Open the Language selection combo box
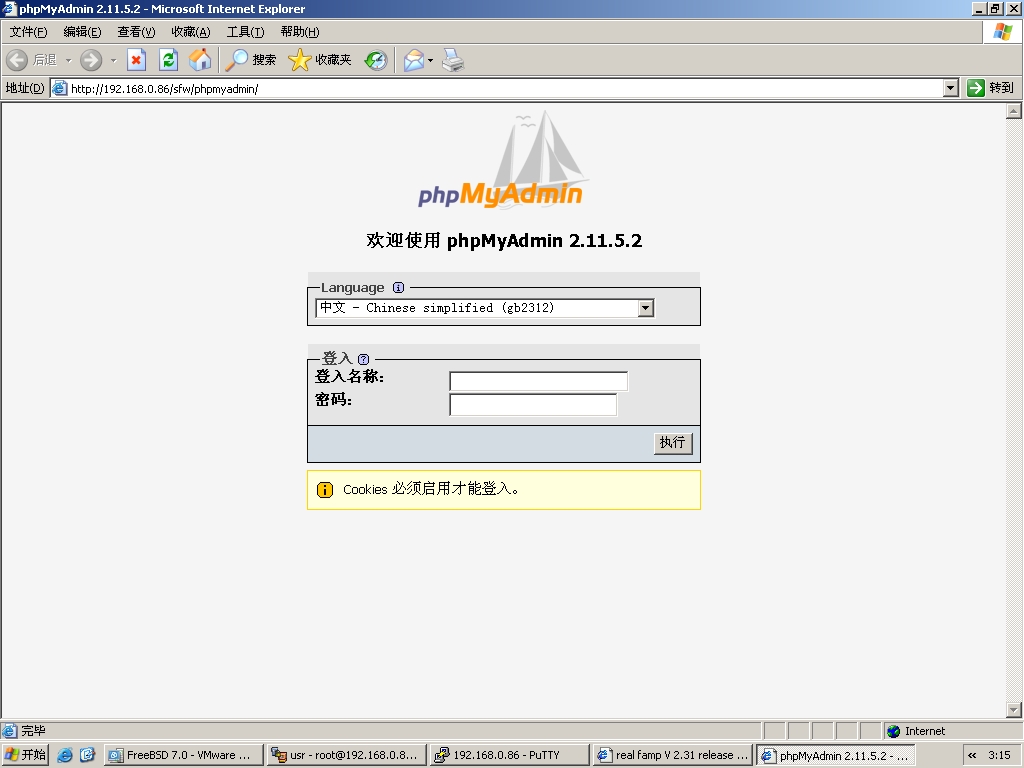This screenshot has height=768, width=1024. 485,308
